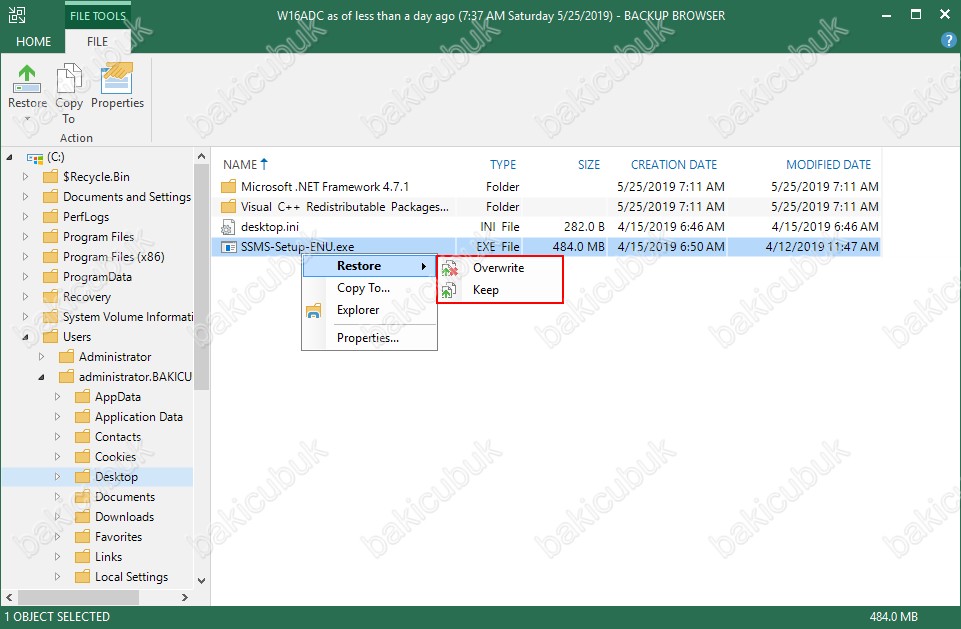Click the Overwrite restore icon

pyautogui.click(x=450, y=268)
